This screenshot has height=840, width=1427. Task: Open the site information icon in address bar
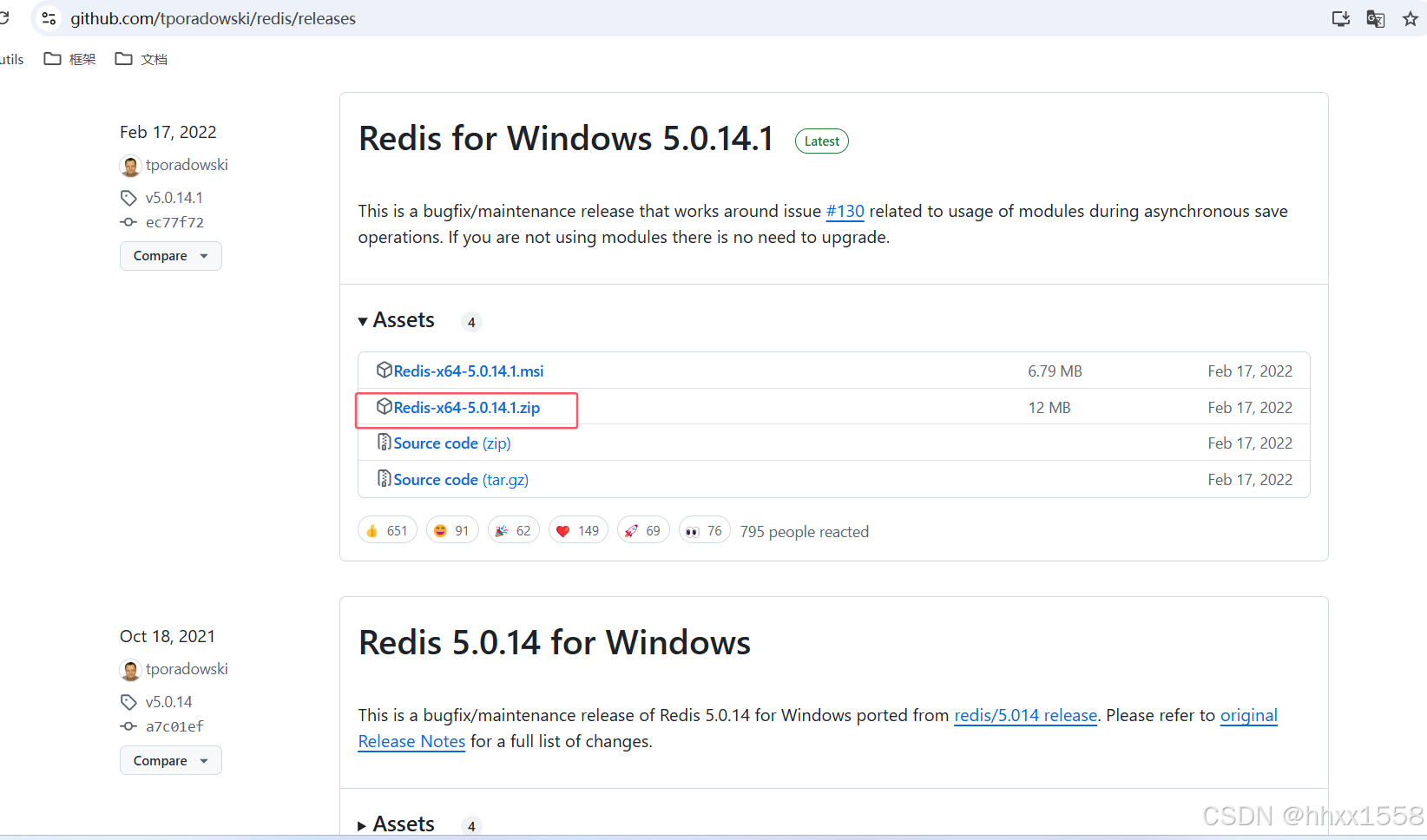[x=49, y=18]
